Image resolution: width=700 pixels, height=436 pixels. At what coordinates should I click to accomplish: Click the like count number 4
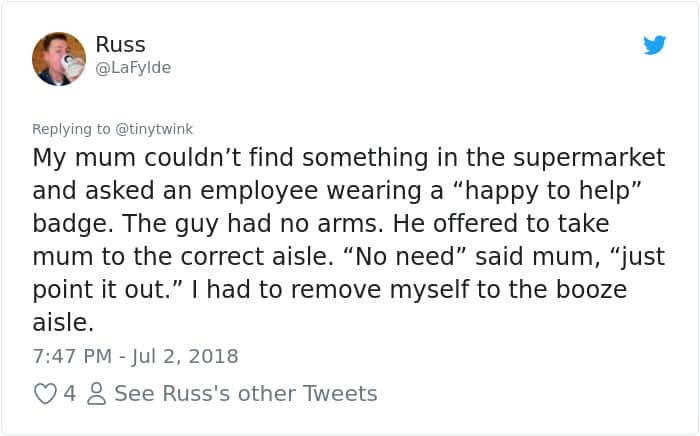tap(69, 394)
